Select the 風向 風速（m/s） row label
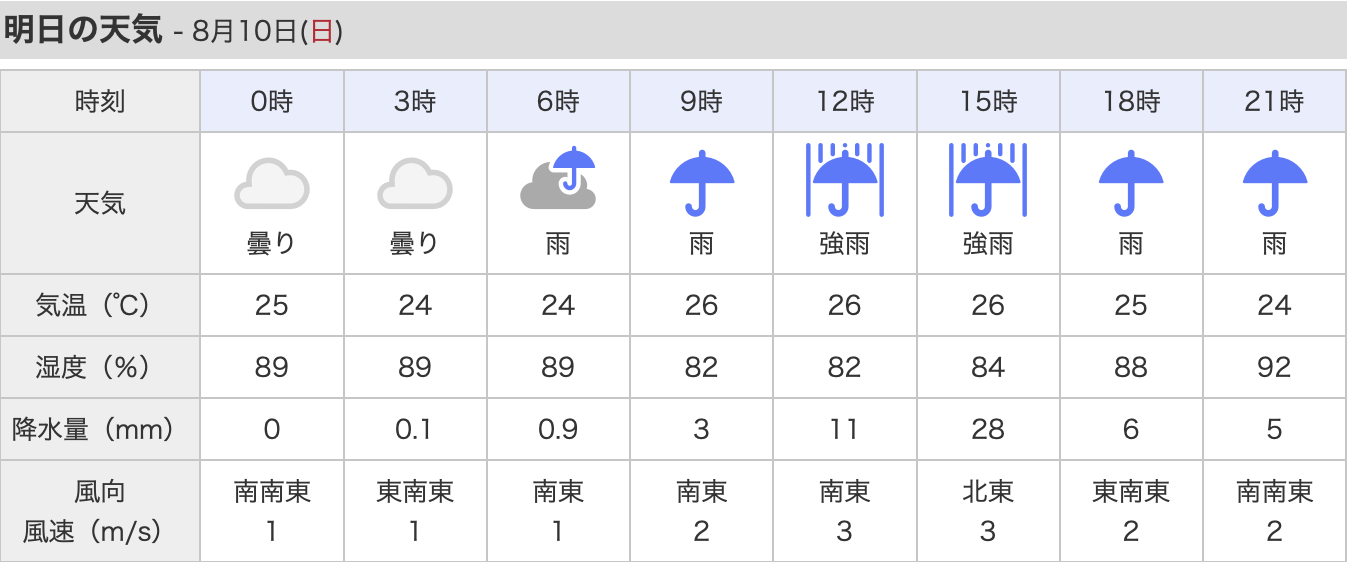The height and width of the screenshot is (562, 1347). click(x=100, y=511)
